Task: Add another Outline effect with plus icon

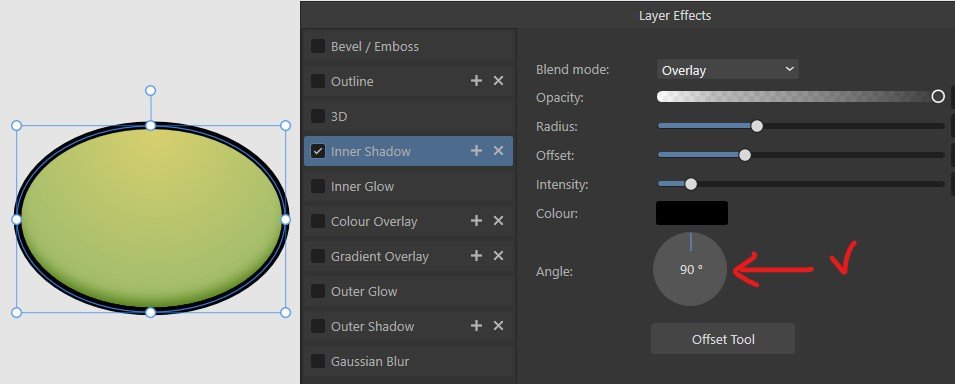Action: 476,81
